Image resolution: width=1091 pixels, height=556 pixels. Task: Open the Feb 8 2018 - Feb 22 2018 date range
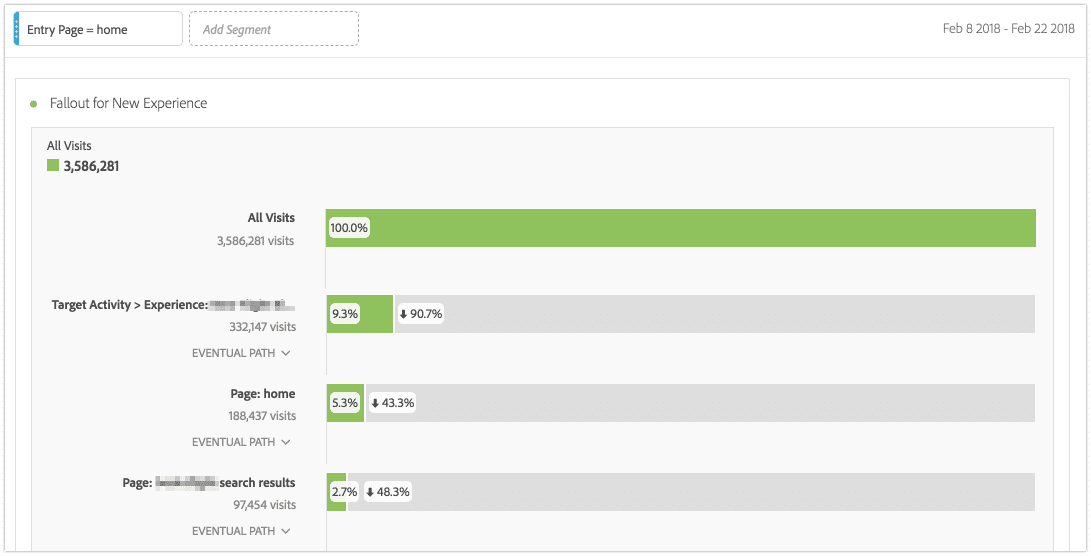(1008, 29)
